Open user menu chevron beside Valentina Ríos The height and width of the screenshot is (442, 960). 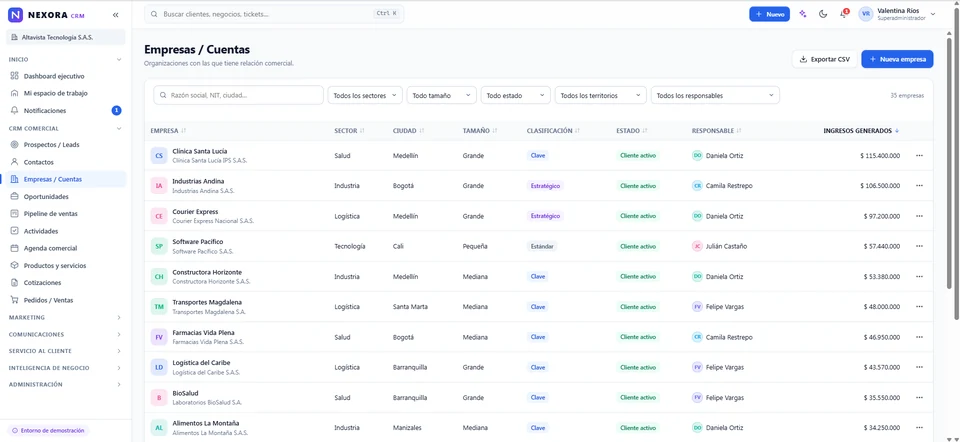point(933,14)
